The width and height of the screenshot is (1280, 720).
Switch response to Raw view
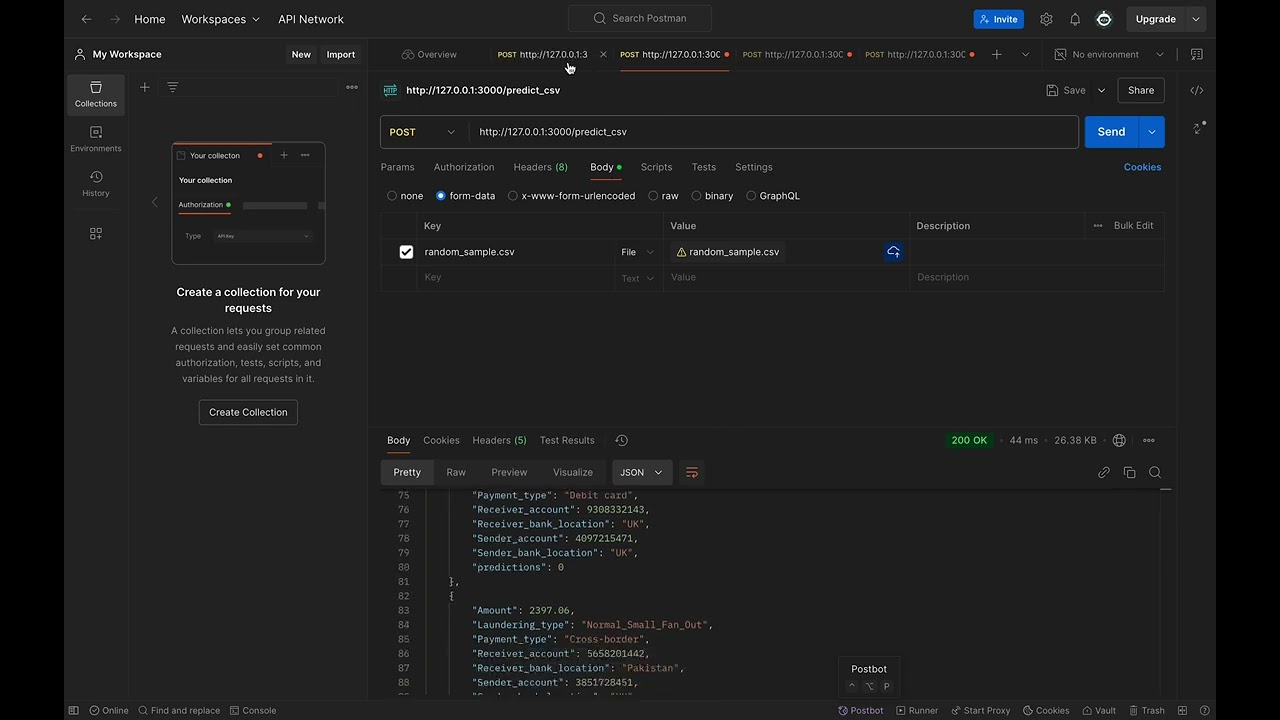[x=456, y=472]
